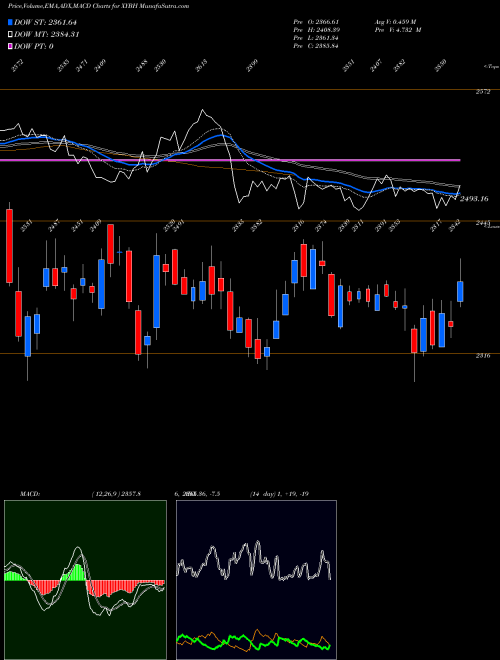The height and width of the screenshot is (660, 500).
Task: Click the (12,26,9) 2357.8 MACD parameters
Action: (116, 494)
